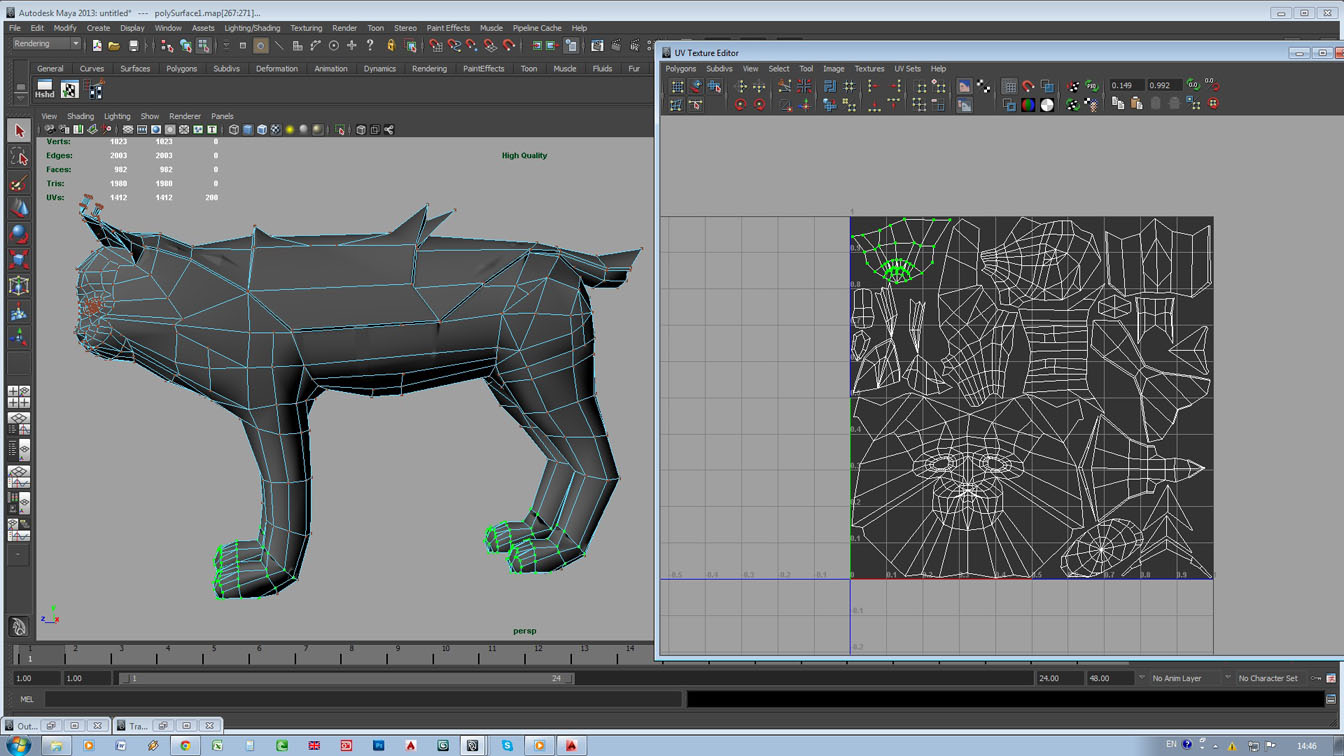Open Google Chrome from the taskbar
Screen dimensions: 1344x756
[x=185, y=745]
